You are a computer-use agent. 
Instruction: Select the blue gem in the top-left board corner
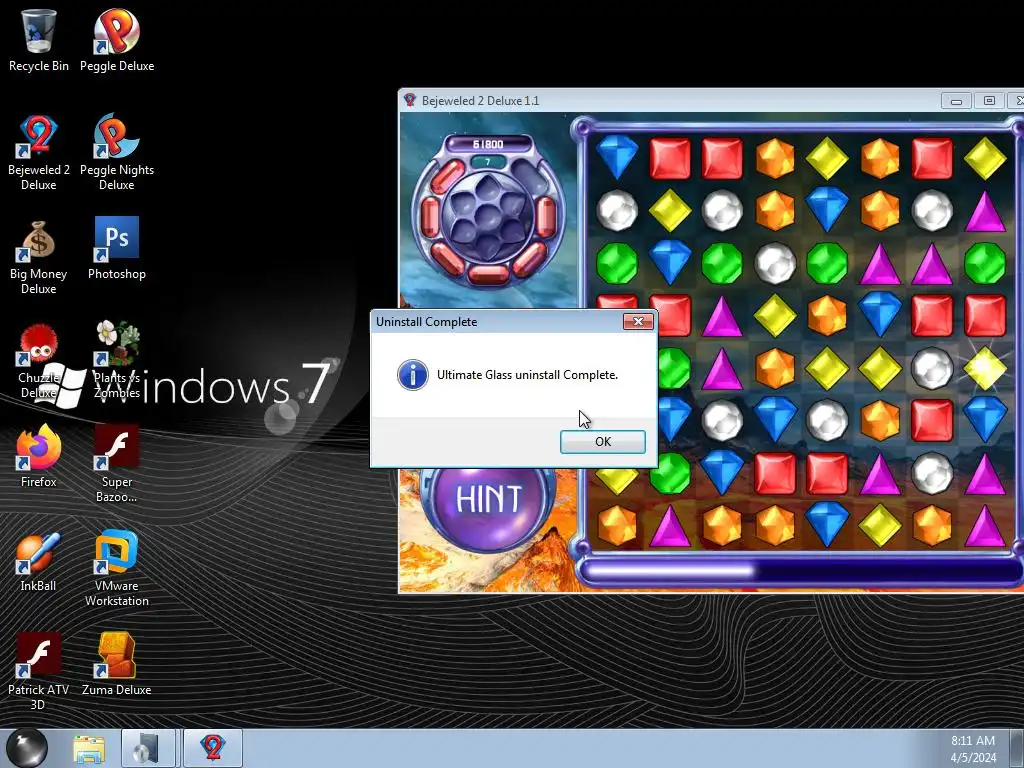(617, 157)
